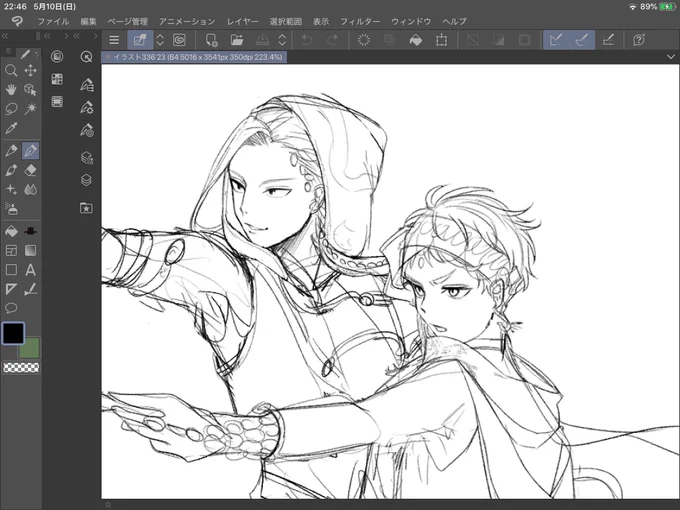Select the Frame border panel tool
This screenshot has width=680, height=510.
click(x=11, y=250)
